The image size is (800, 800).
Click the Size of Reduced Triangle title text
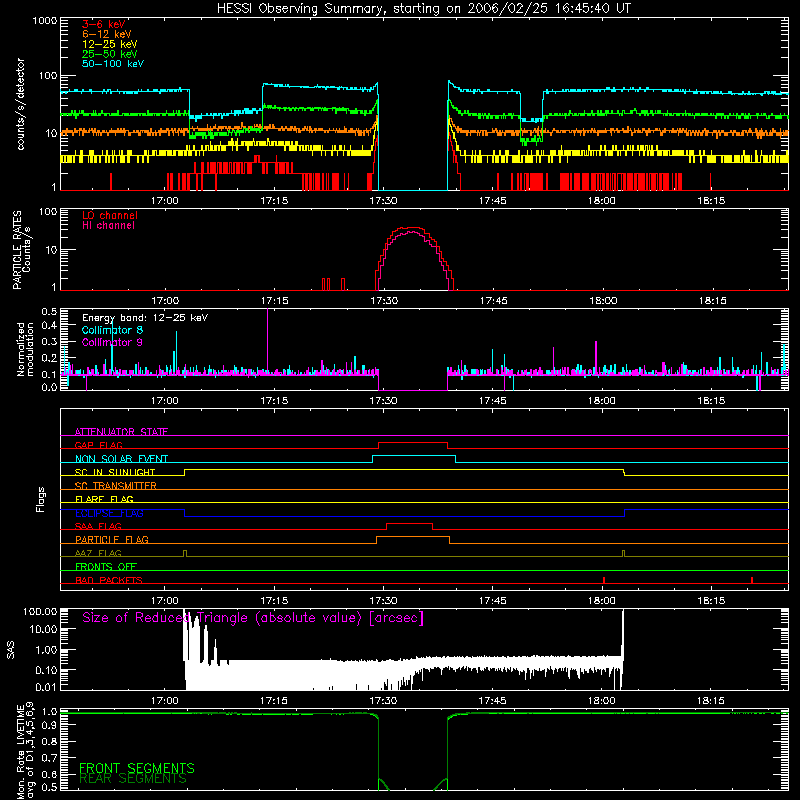click(x=253, y=618)
